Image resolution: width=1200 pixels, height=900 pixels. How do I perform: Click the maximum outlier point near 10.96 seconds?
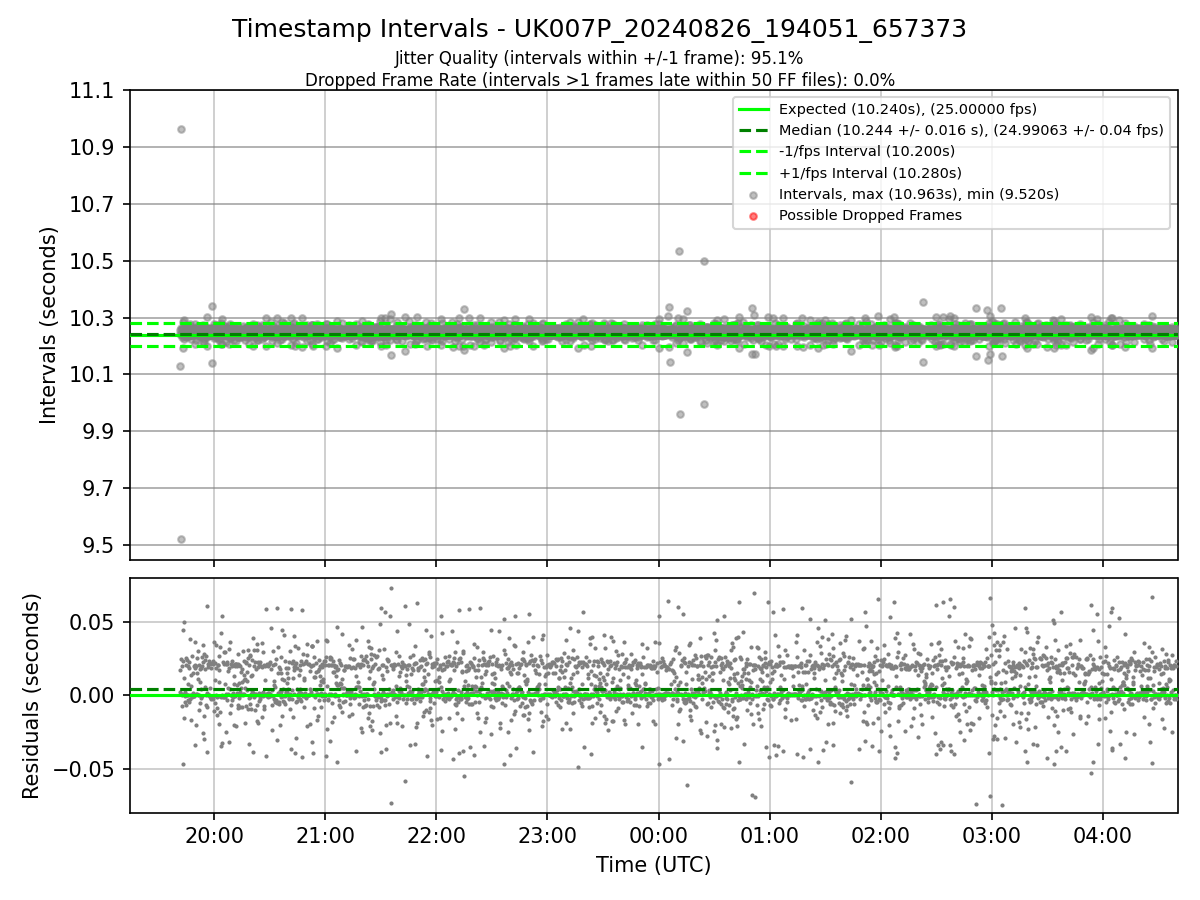(x=181, y=129)
